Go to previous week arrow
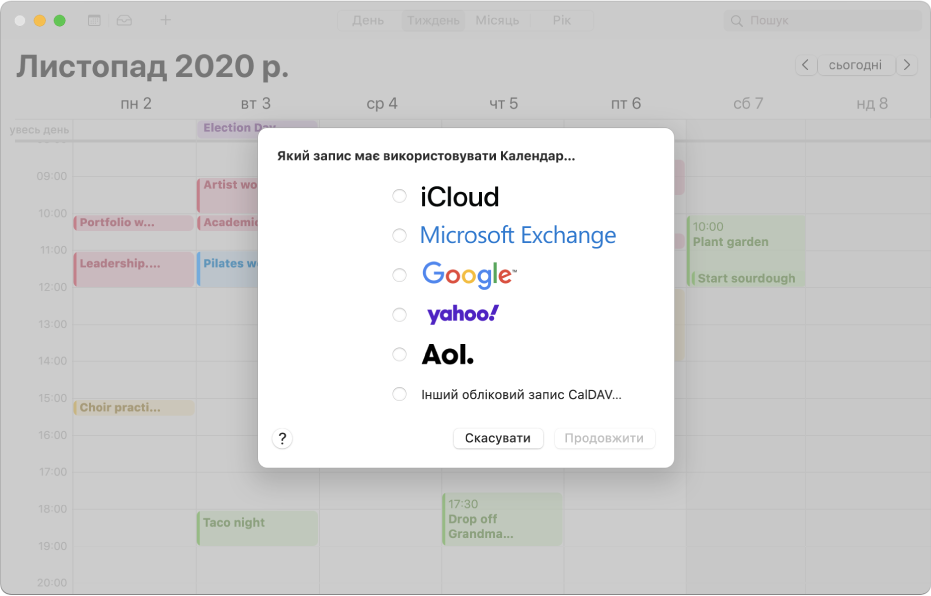The image size is (931, 596). (805, 65)
